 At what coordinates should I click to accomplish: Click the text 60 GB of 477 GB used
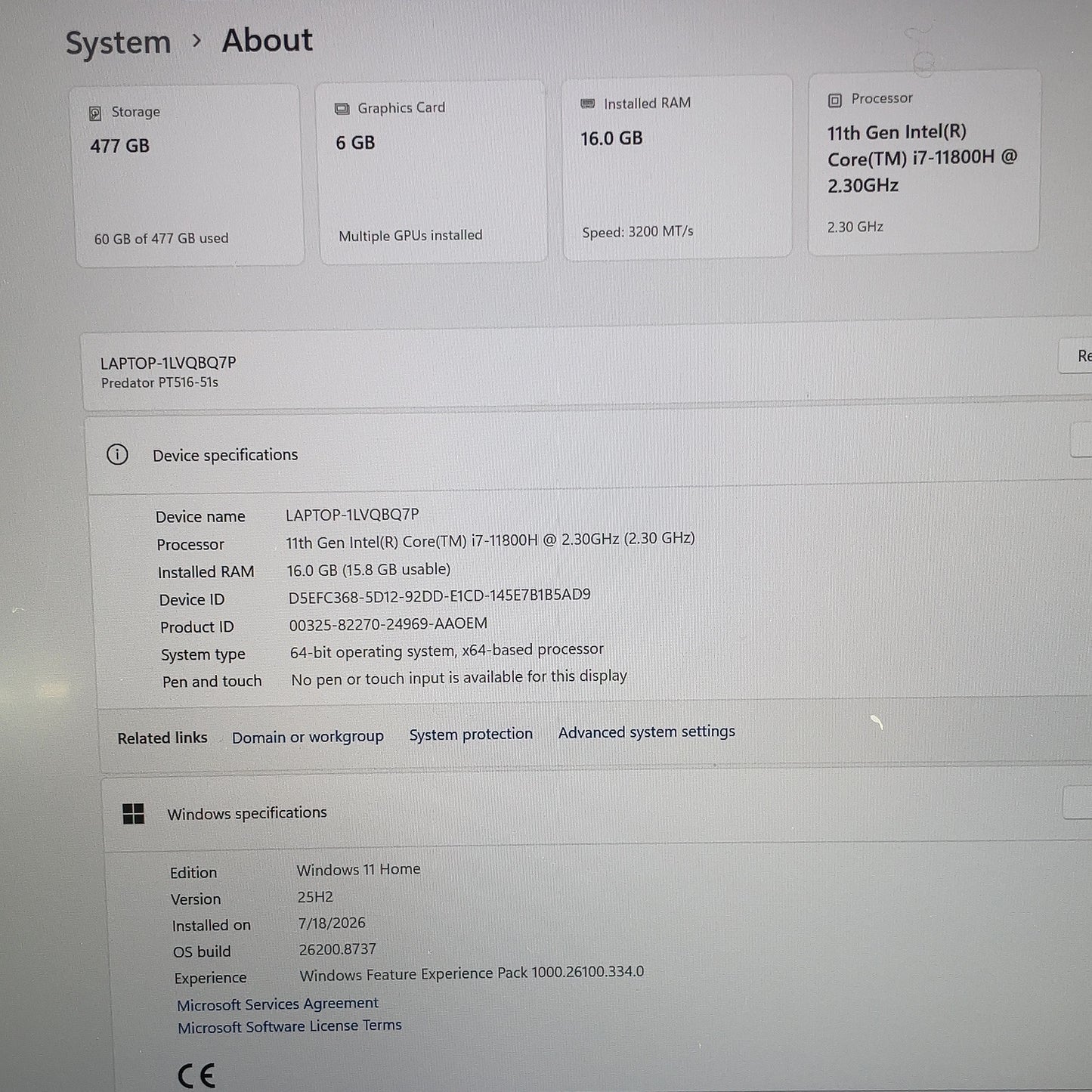coord(161,239)
